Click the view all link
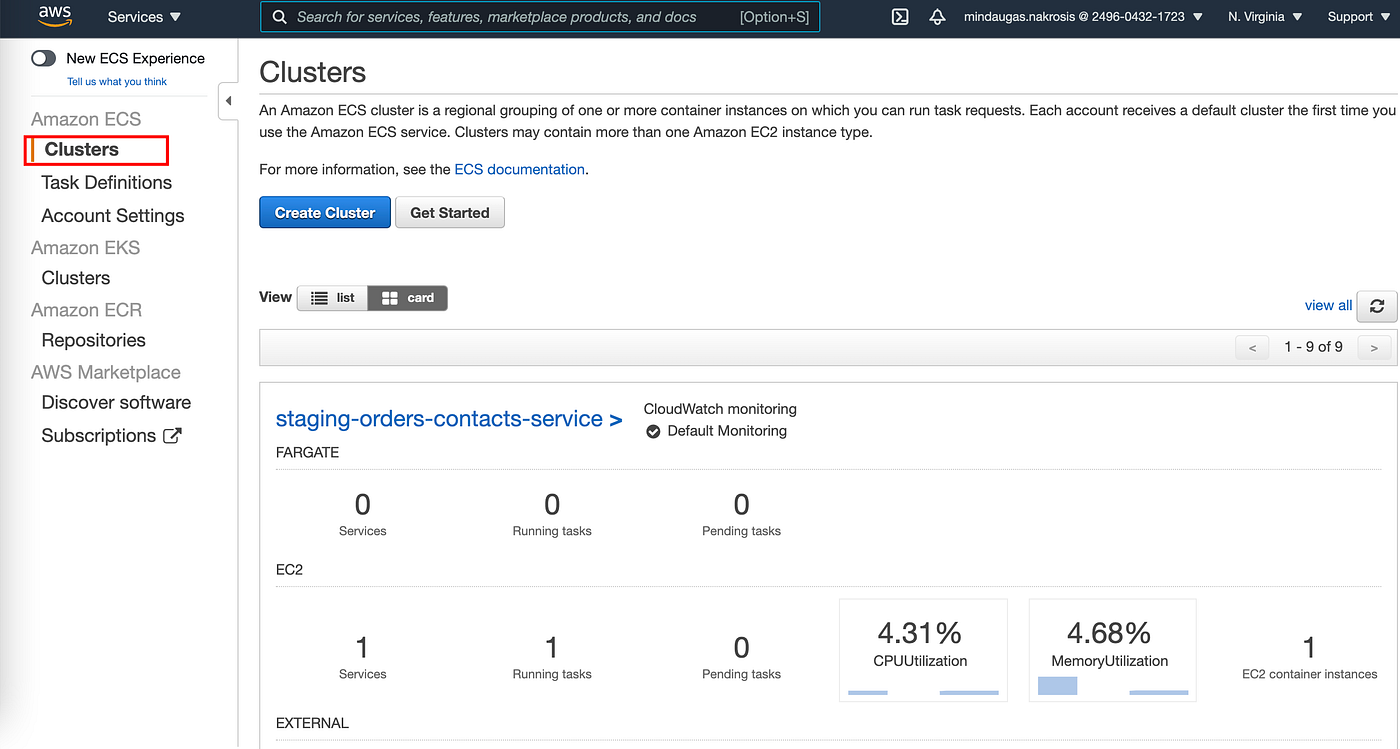The height and width of the screenshot is (749, 1400). click(1328, 305)
